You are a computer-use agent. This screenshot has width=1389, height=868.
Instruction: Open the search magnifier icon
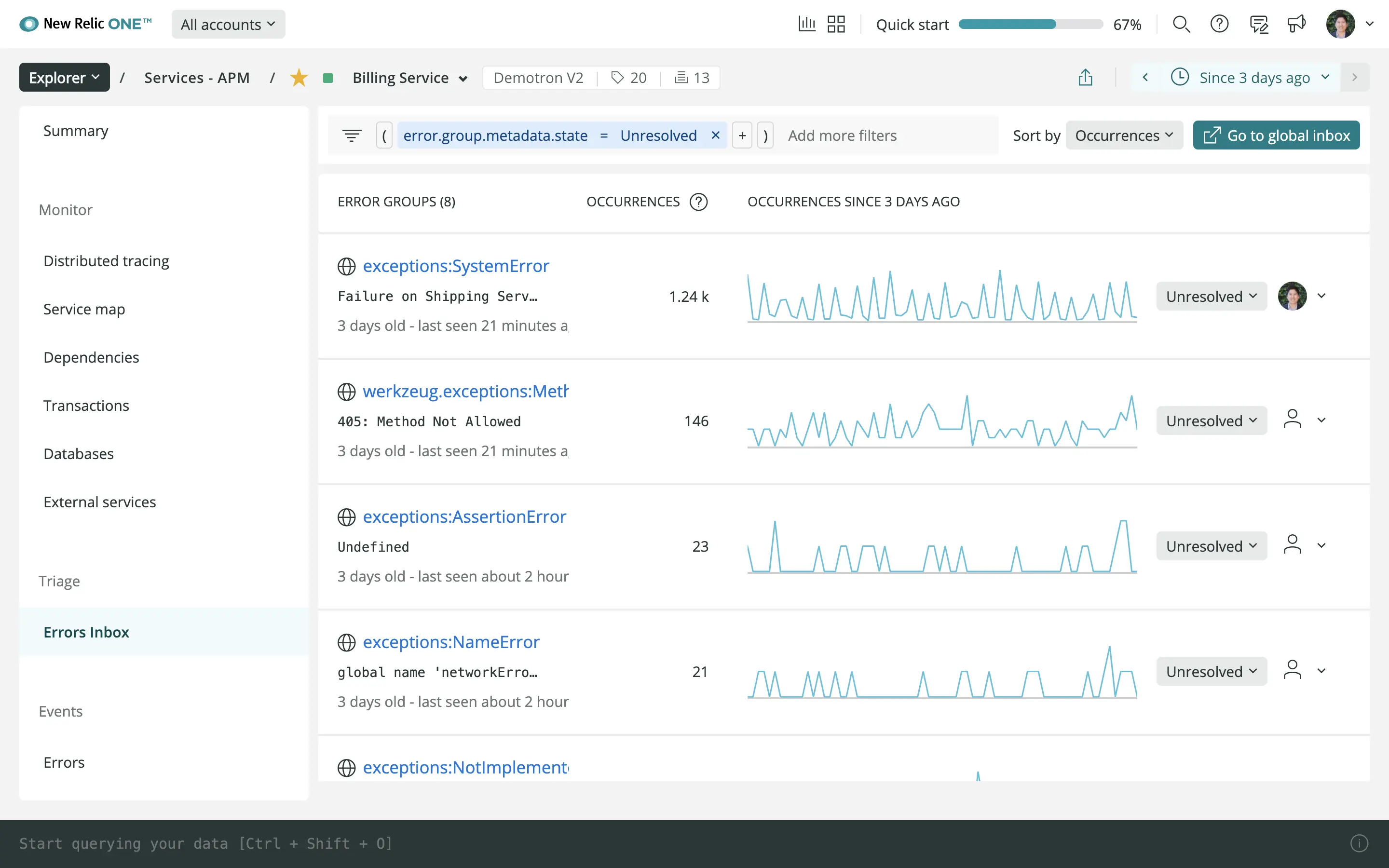coord(1181,24)
